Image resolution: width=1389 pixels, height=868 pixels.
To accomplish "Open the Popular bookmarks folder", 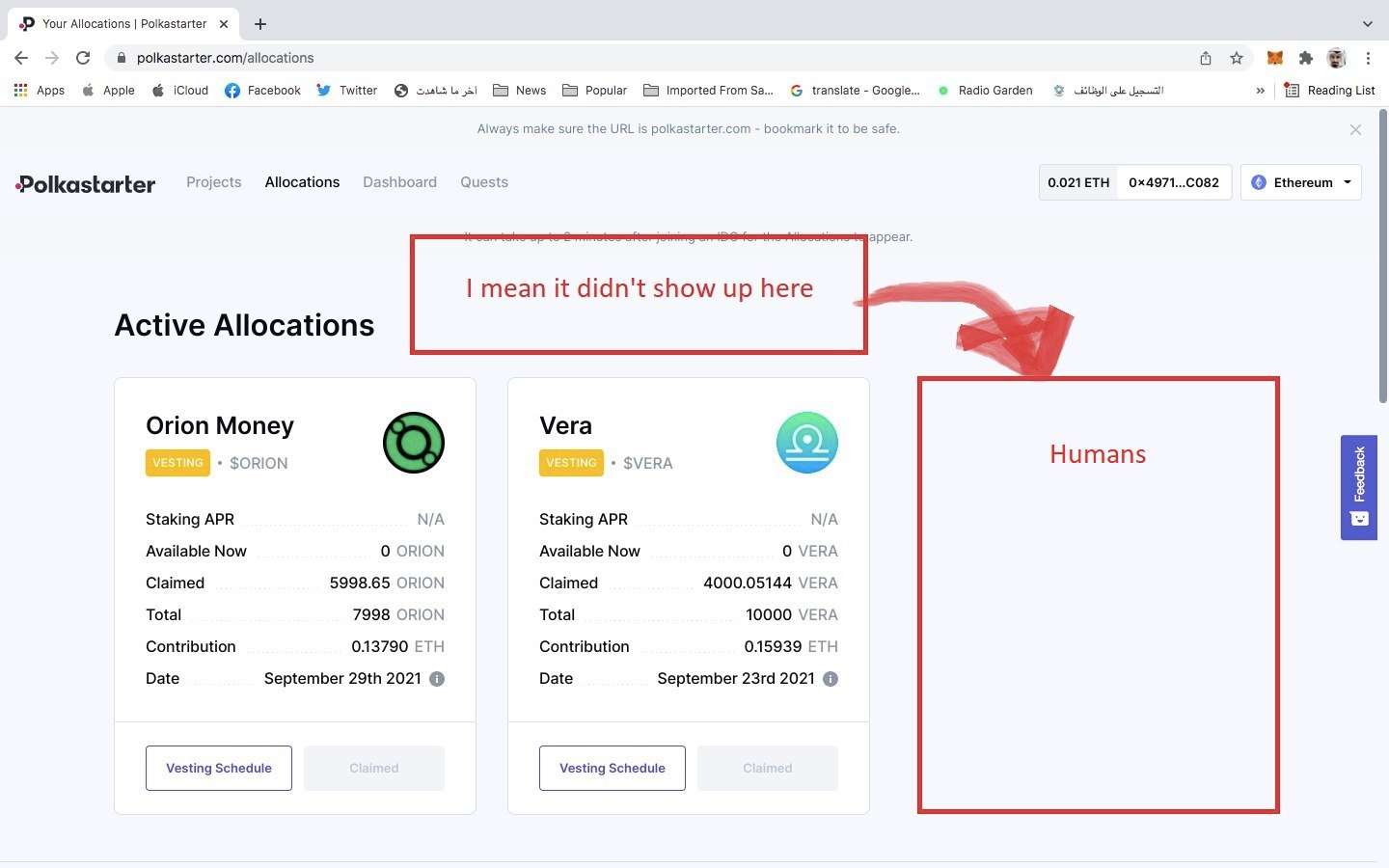I will point(594,90).
